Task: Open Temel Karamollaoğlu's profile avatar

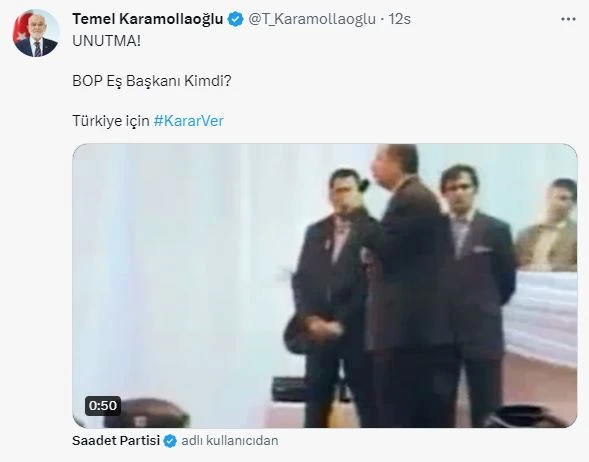Action: tap(36, 33)
